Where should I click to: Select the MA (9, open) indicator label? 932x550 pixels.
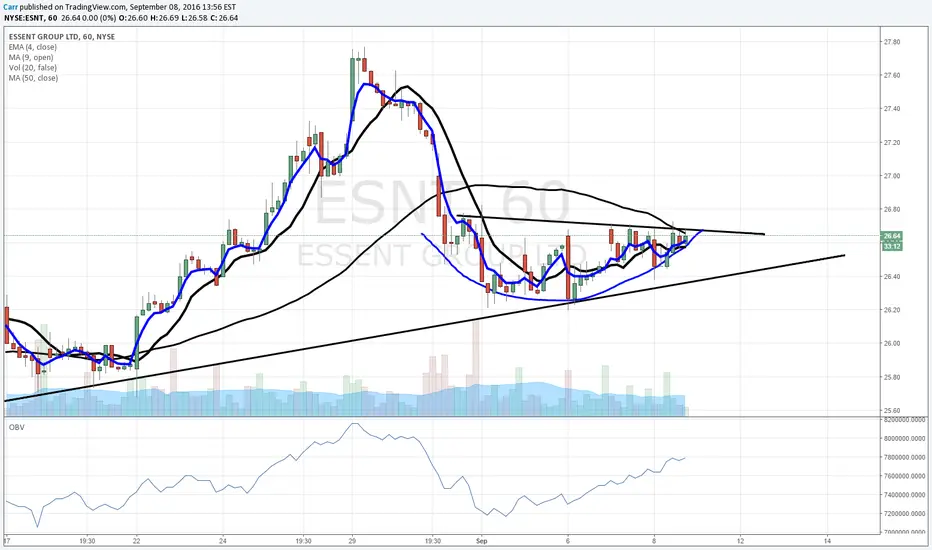(x=31, y=57)
